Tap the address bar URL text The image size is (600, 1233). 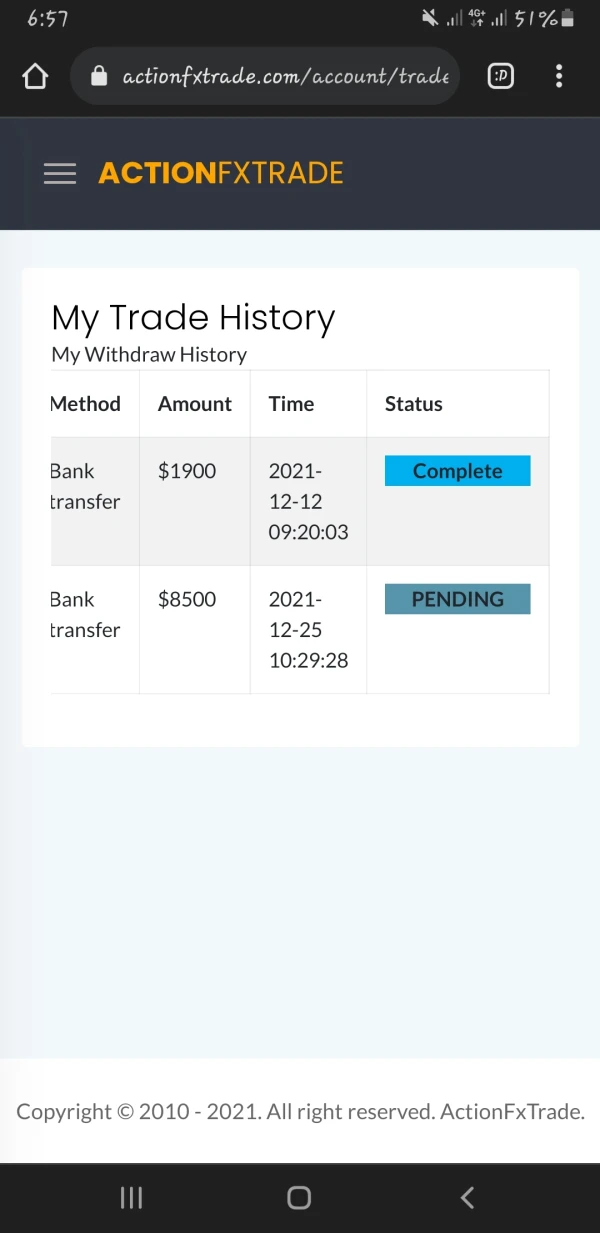285,76
